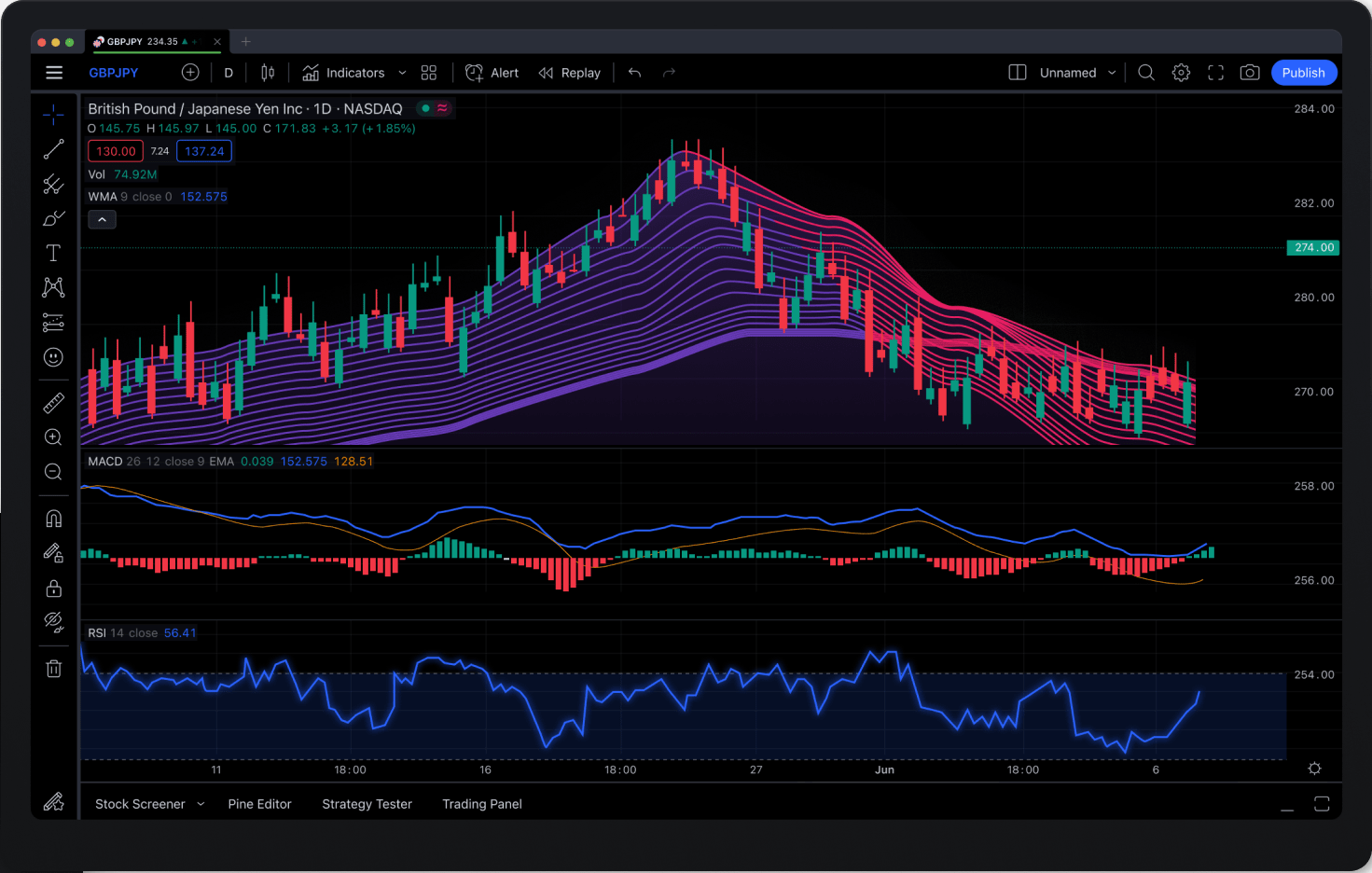Viewport: 1372px width, 873px height.
Task: Open the measure ruler tool
Action: [53, 403]
